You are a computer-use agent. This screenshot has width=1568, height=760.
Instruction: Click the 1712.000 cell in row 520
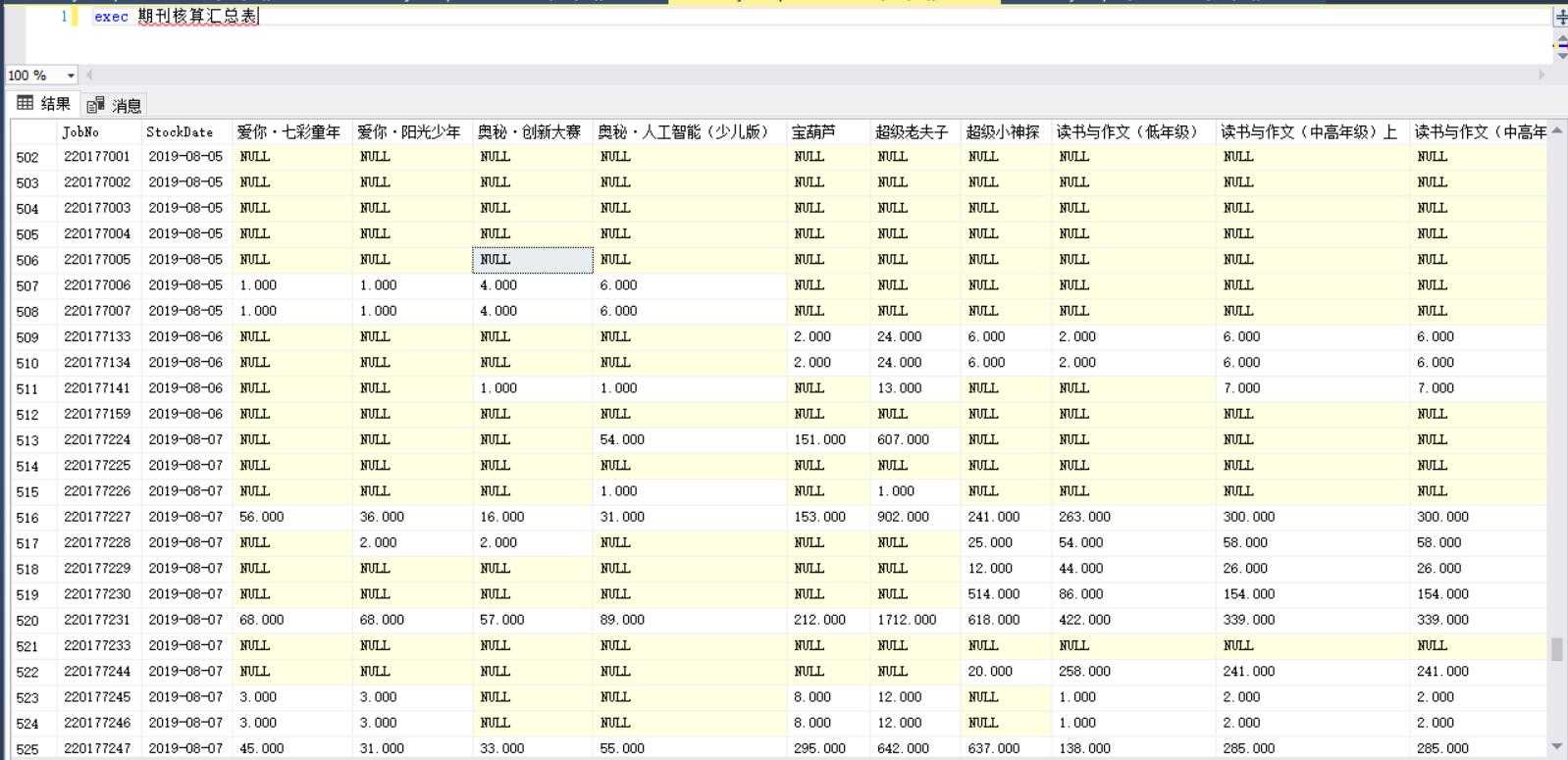(x=915, y=620)
